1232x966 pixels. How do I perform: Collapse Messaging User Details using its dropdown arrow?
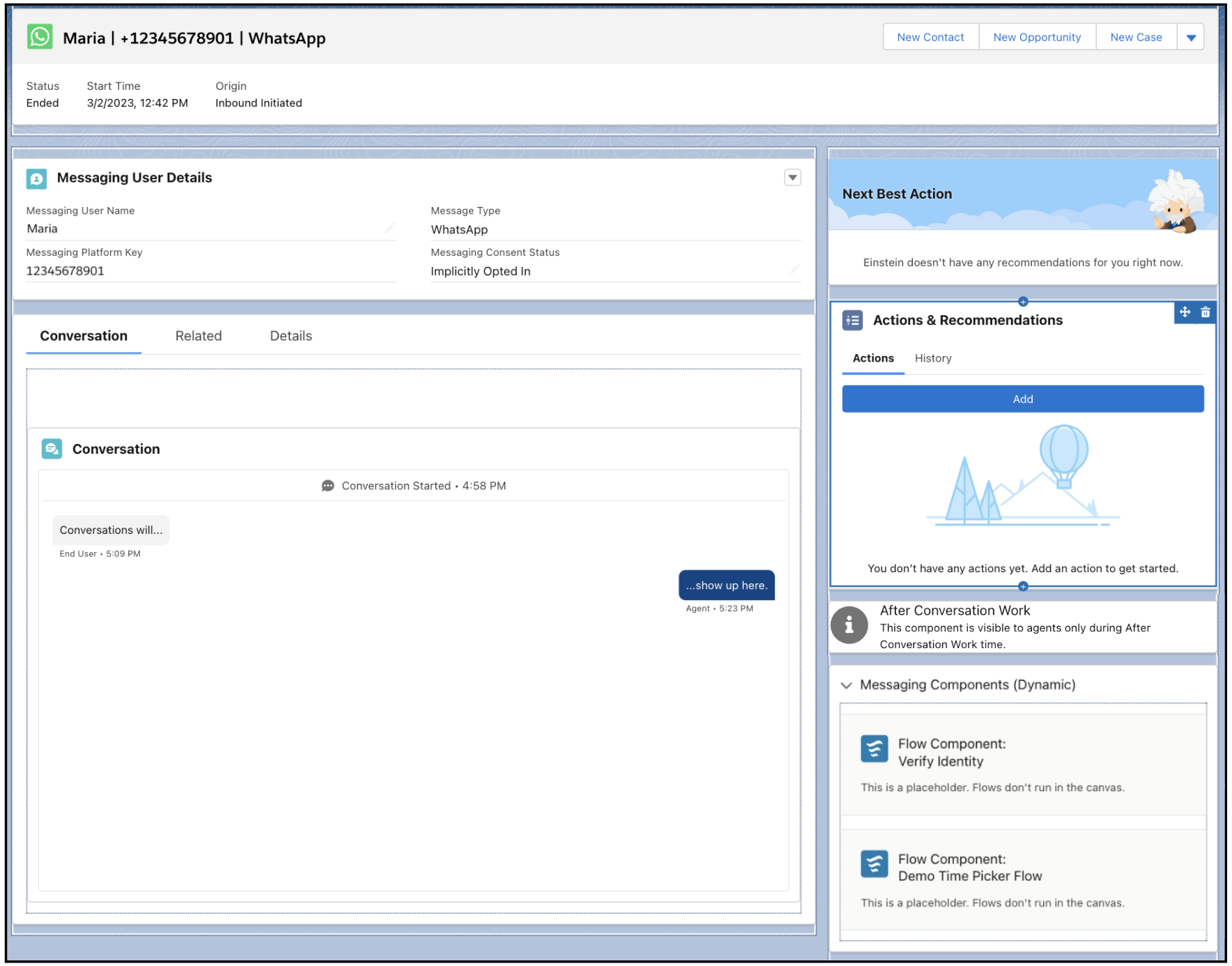(x=792, y=178)
